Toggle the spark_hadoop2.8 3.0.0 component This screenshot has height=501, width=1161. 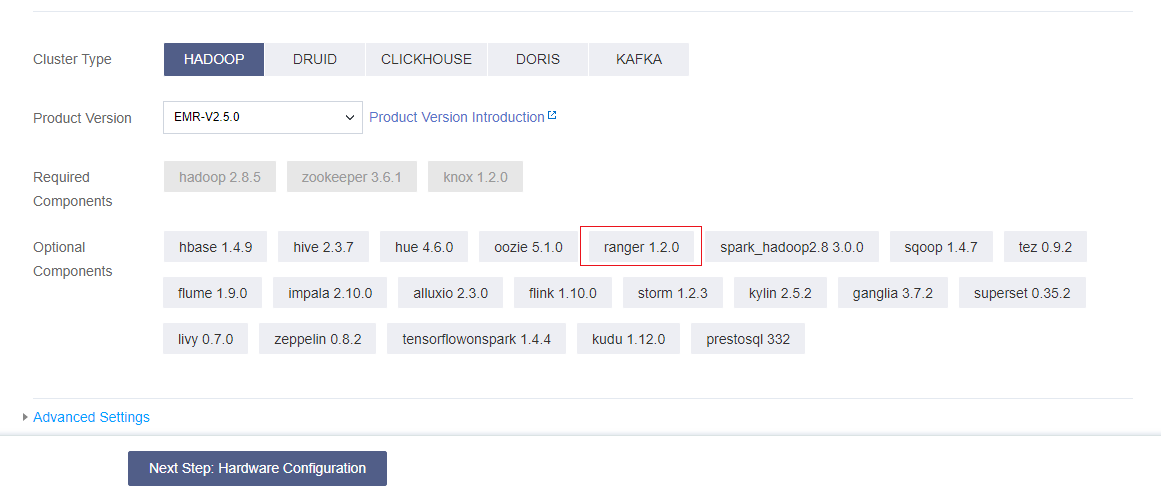coord(792,246)
